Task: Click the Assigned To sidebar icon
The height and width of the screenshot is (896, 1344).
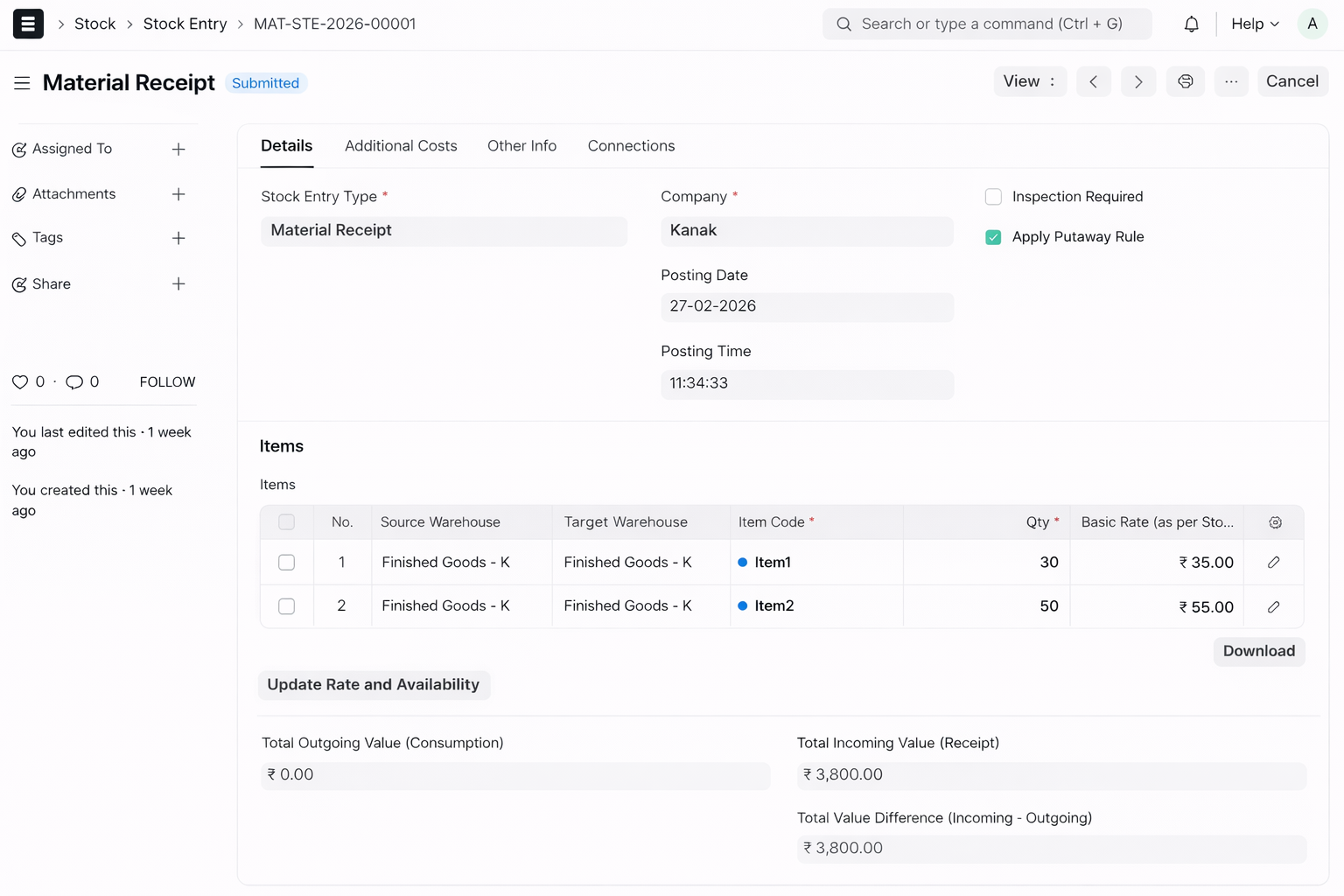Action: click(19, 150)
